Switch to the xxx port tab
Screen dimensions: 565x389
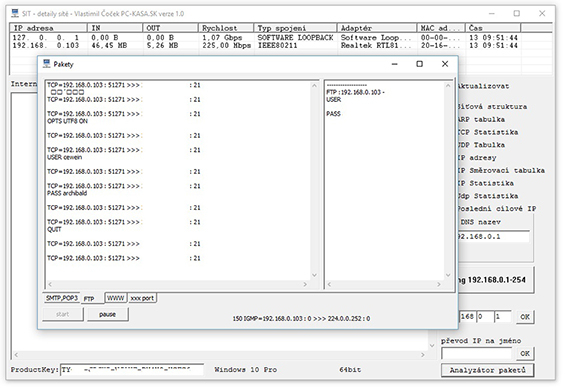[142, 298]
